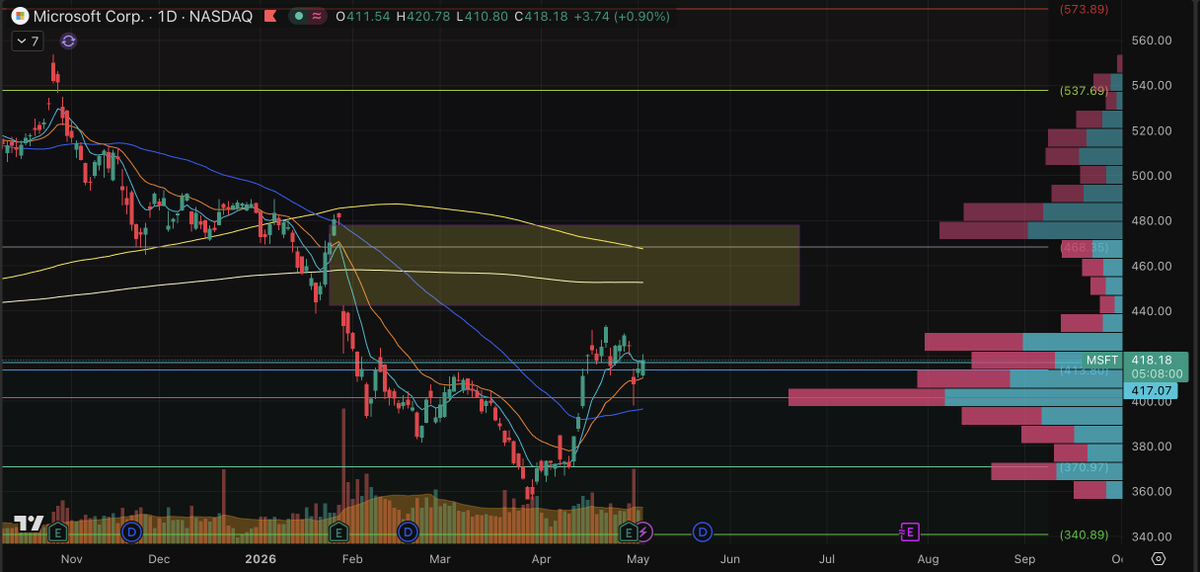The width and height of the screenshot is (1200, 572).
Task: Click the purple circular refresh icon
Action: coord(68,41)
